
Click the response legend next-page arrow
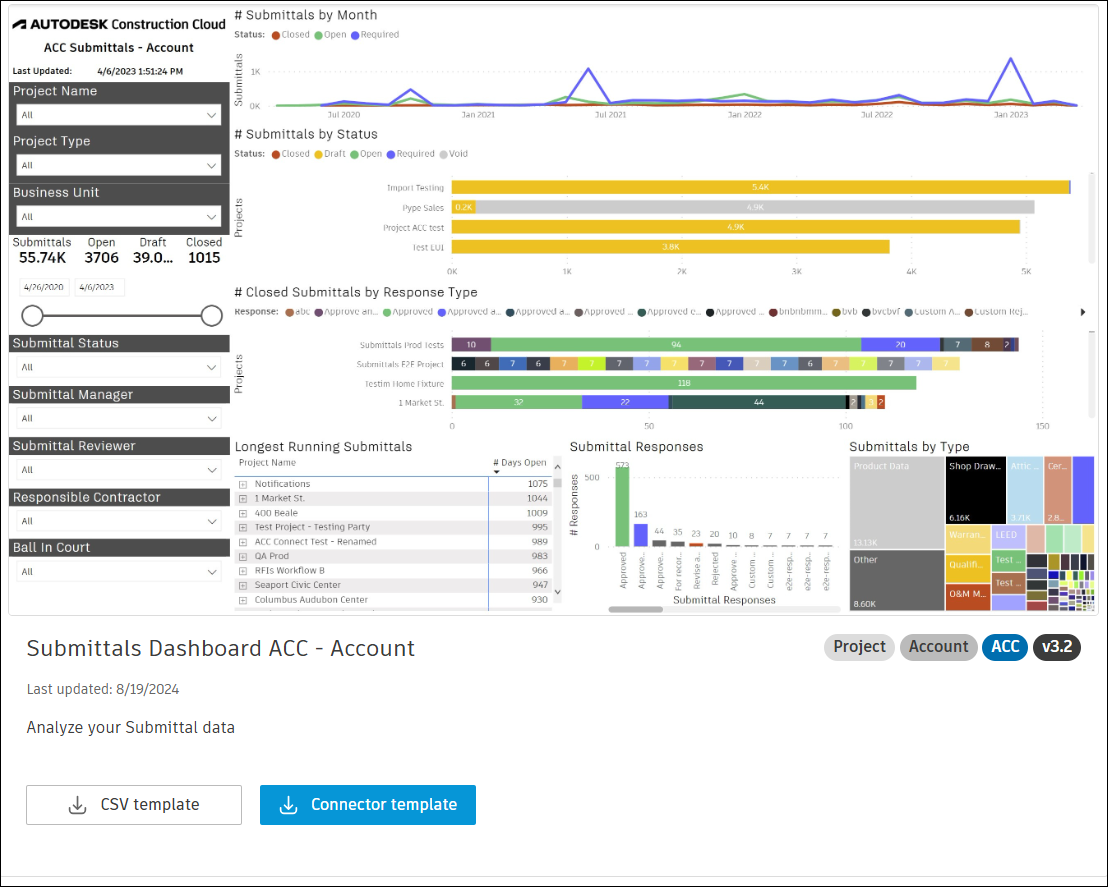(1083, 312)
